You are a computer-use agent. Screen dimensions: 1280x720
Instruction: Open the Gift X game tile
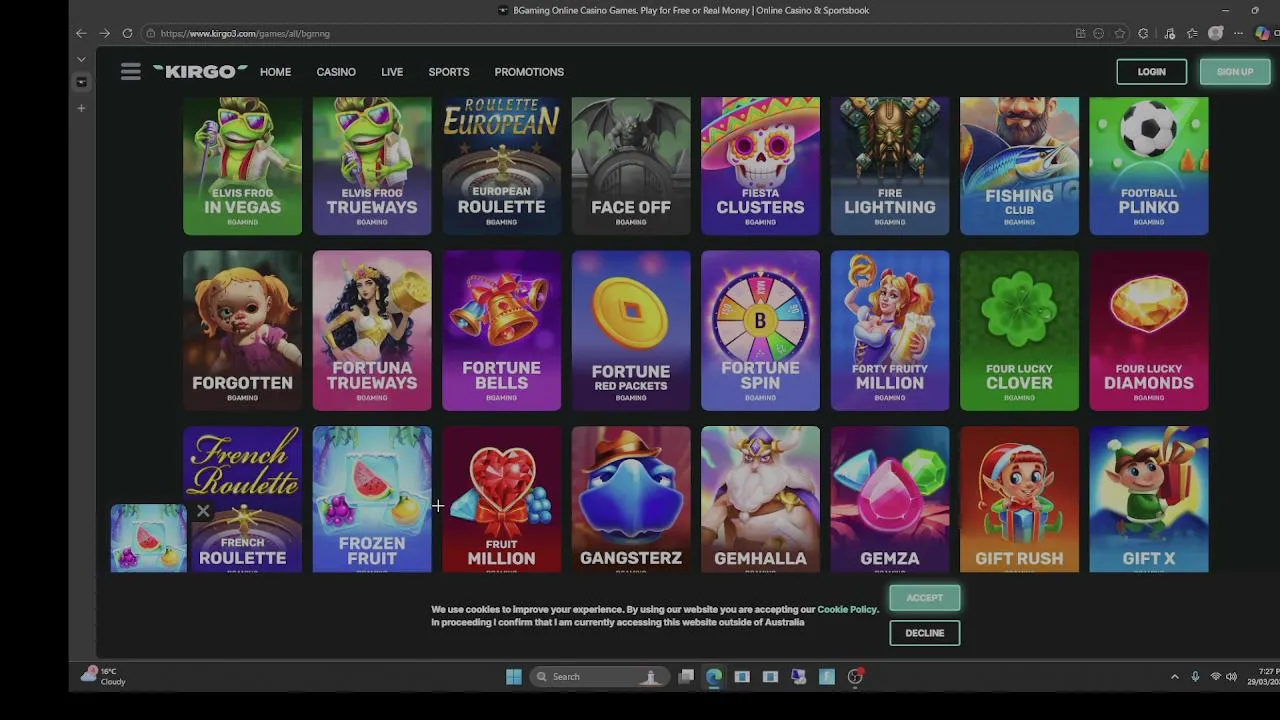[1149, 500]
